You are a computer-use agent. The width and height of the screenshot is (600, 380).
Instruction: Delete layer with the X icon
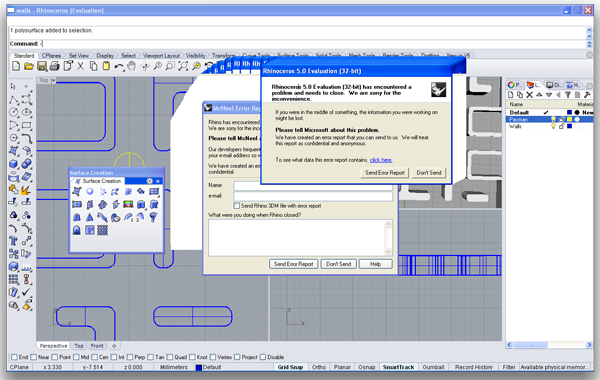click(x=530, y=95)
